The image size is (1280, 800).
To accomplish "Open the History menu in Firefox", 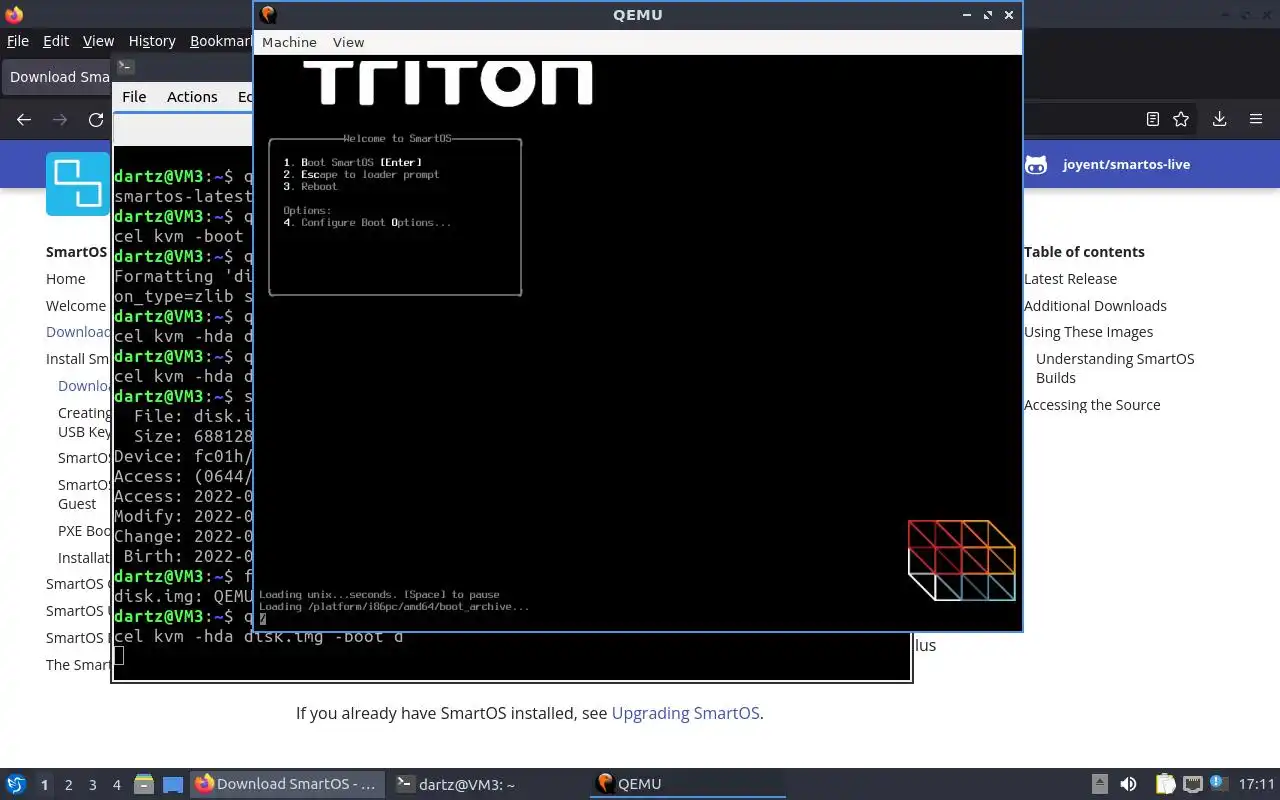I will (x=152, y=41).
